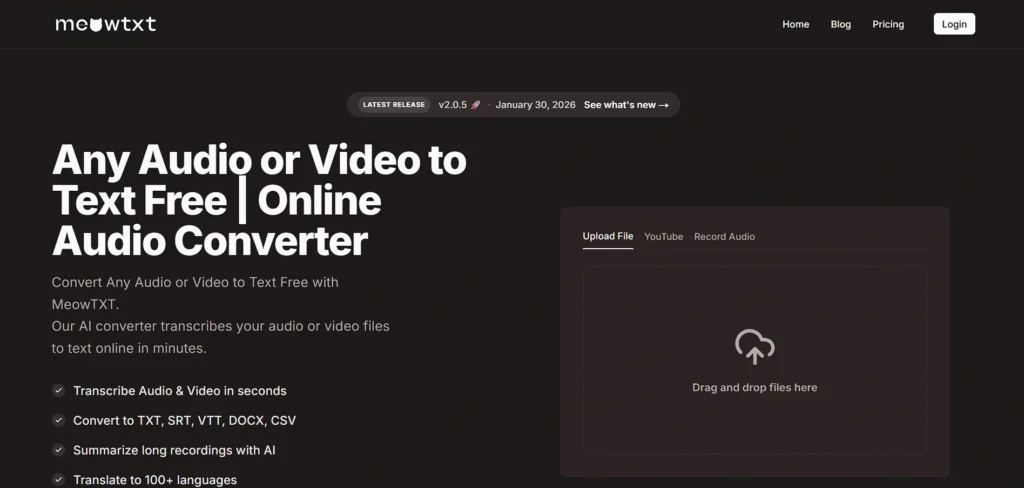Click the Our AI converter transcribes paragraph
This screenshot has width=1024, height=488.
point(221,337)
